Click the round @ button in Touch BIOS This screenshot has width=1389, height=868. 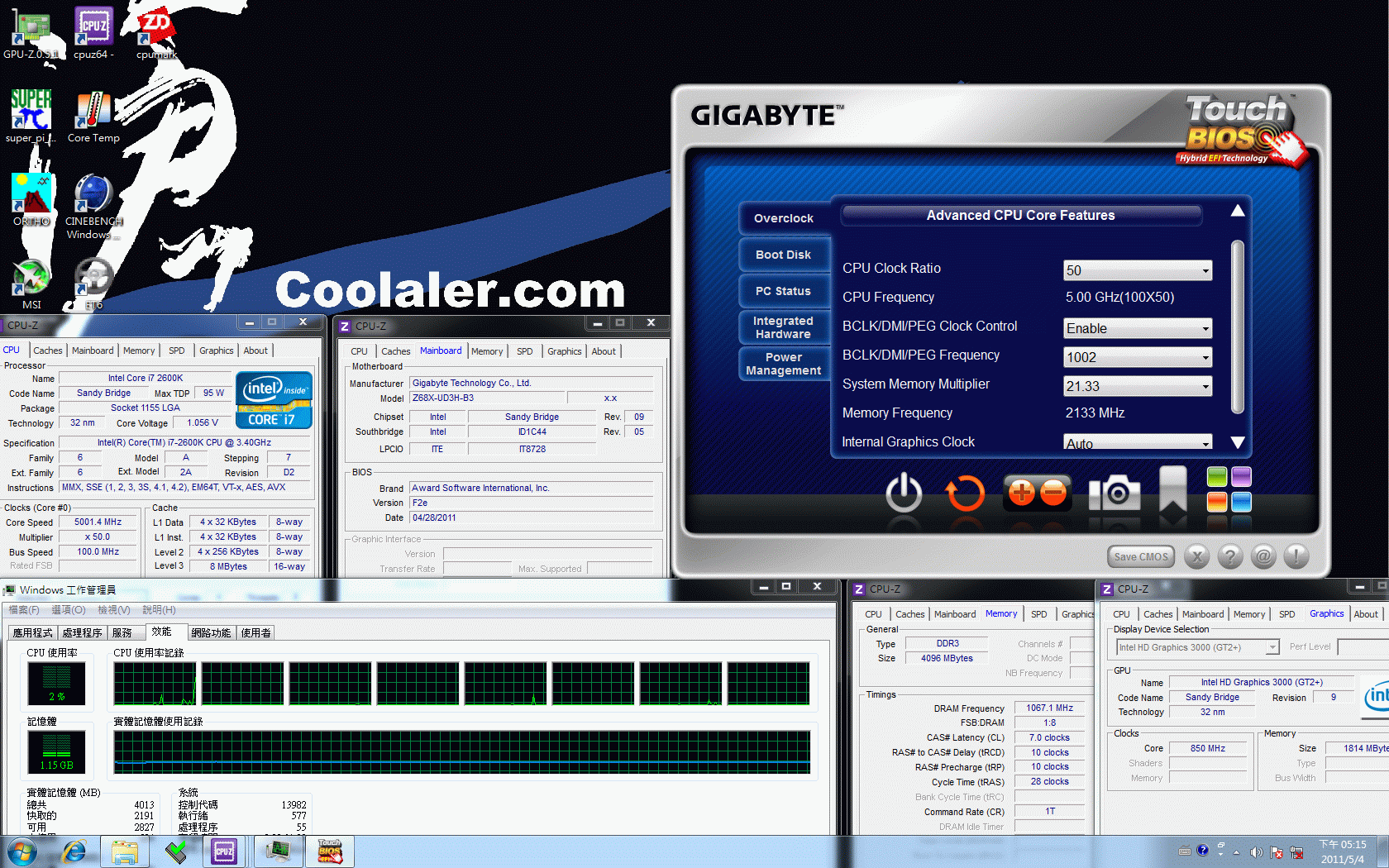(x=1263, y=557)
